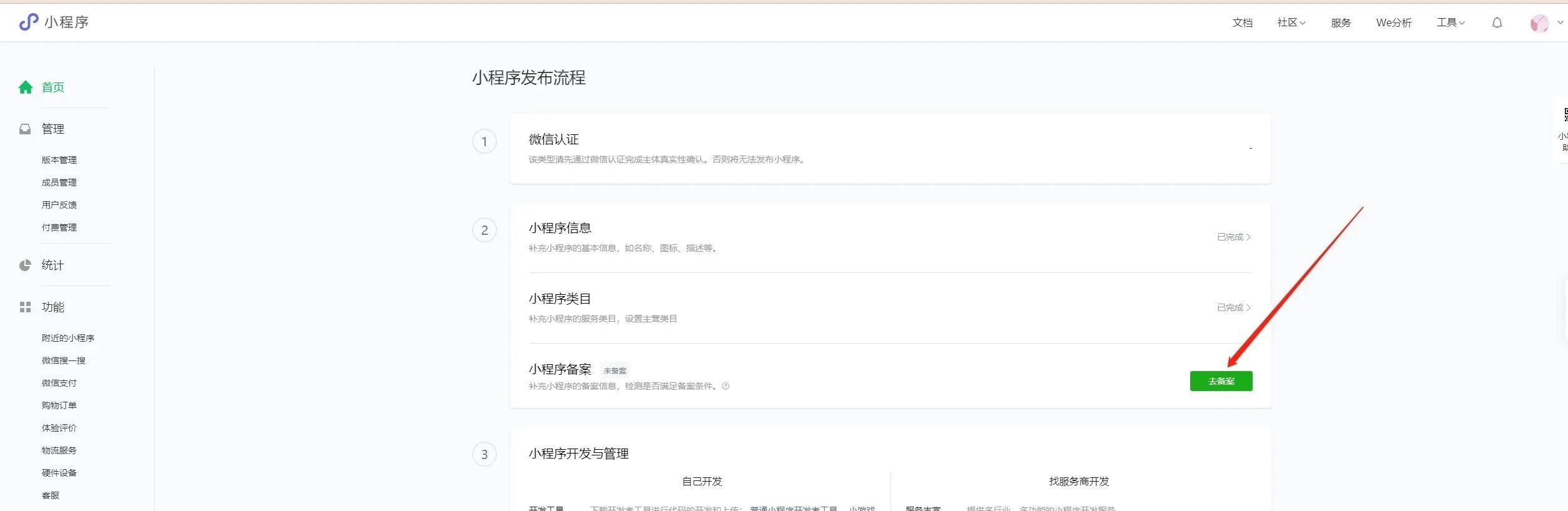Open 购物订单 in sidebar
The height and width of the screenshot is (511, 1568).
pyautogui.click(x=59, y=405)
